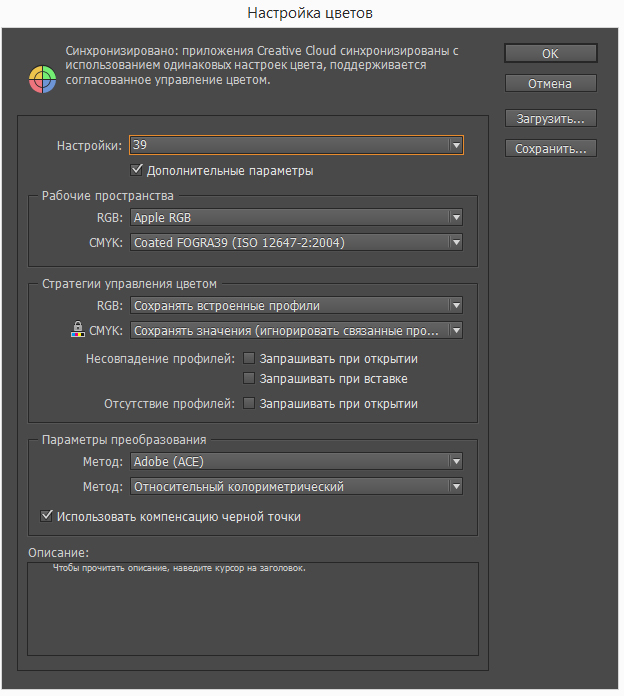The image size is (624, 696).
Task: Click the Несовпадение профилей label
Action: 160,359
